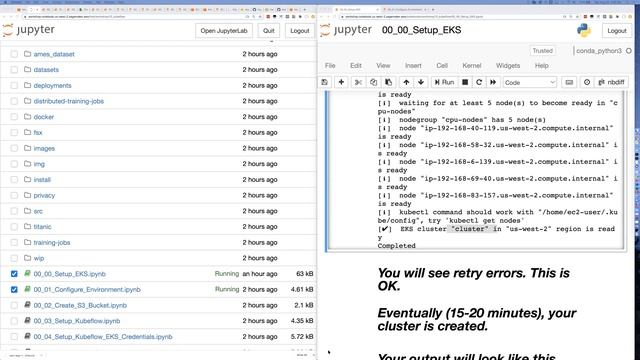Click folder icon next to docker
640x360 pixels.
[27, 116]
